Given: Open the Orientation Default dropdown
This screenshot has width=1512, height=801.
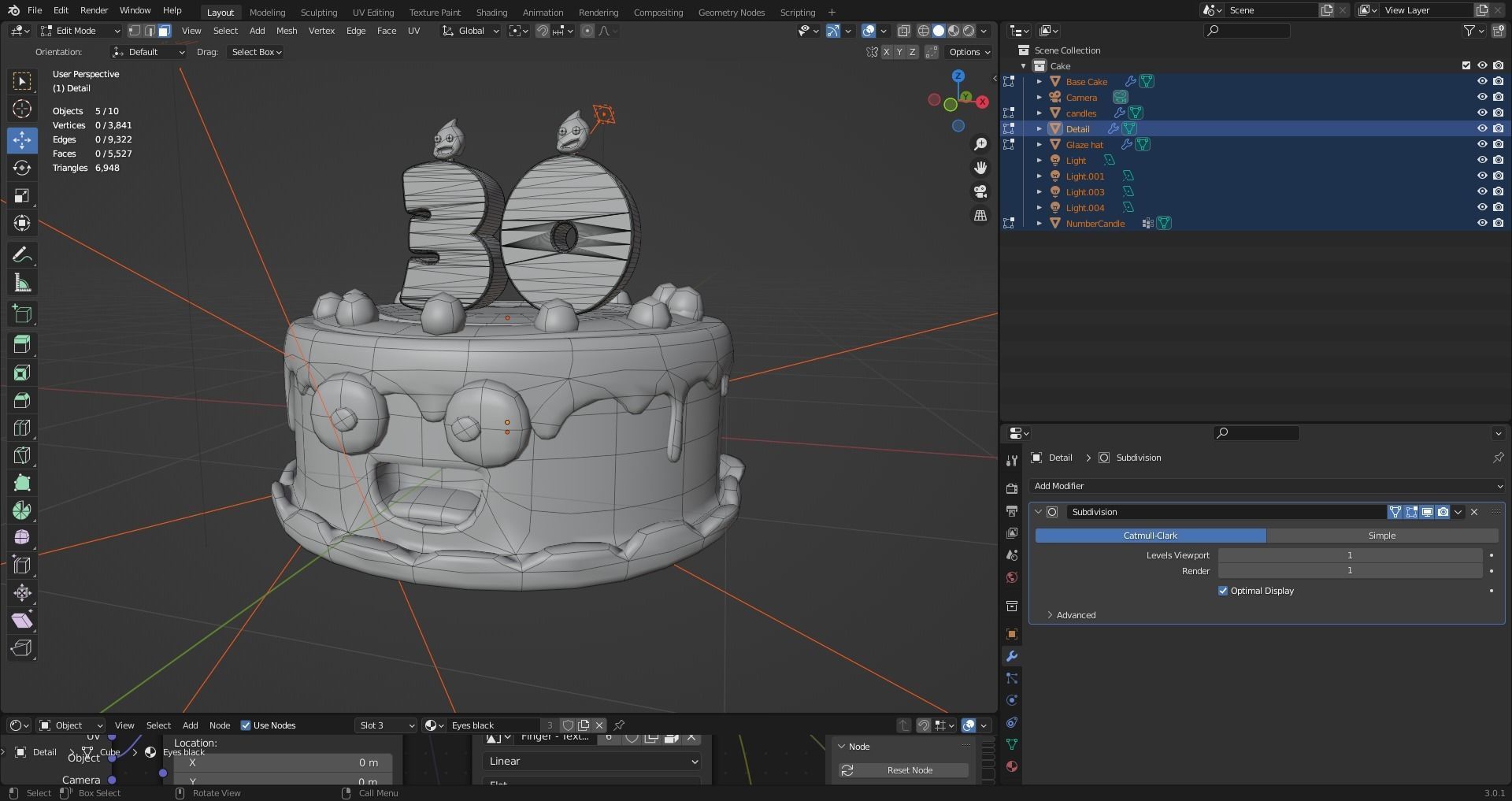Looking at the screenshot, I should [148, 52].
